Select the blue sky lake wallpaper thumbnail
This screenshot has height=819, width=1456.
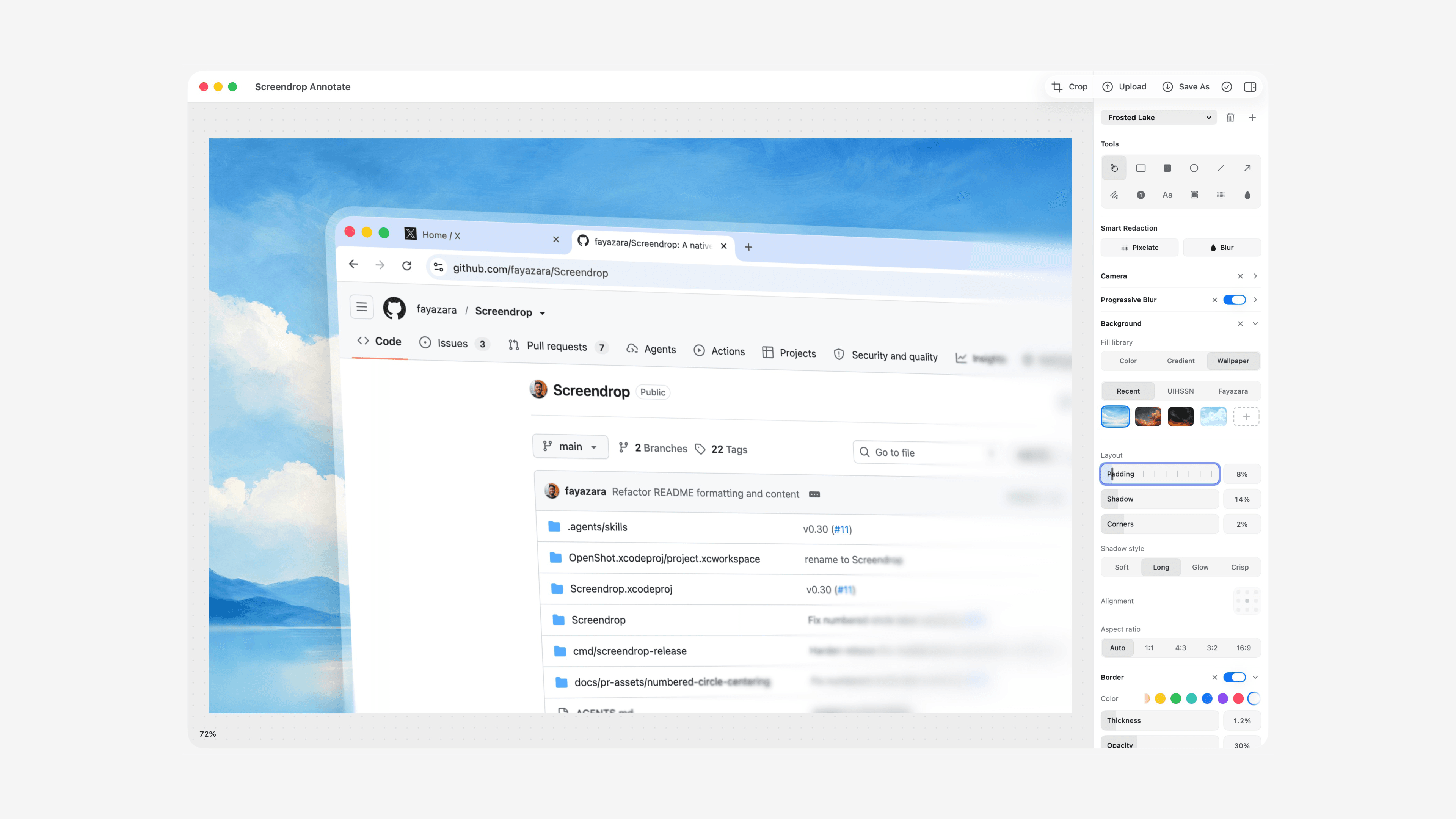click(1115, 417)
